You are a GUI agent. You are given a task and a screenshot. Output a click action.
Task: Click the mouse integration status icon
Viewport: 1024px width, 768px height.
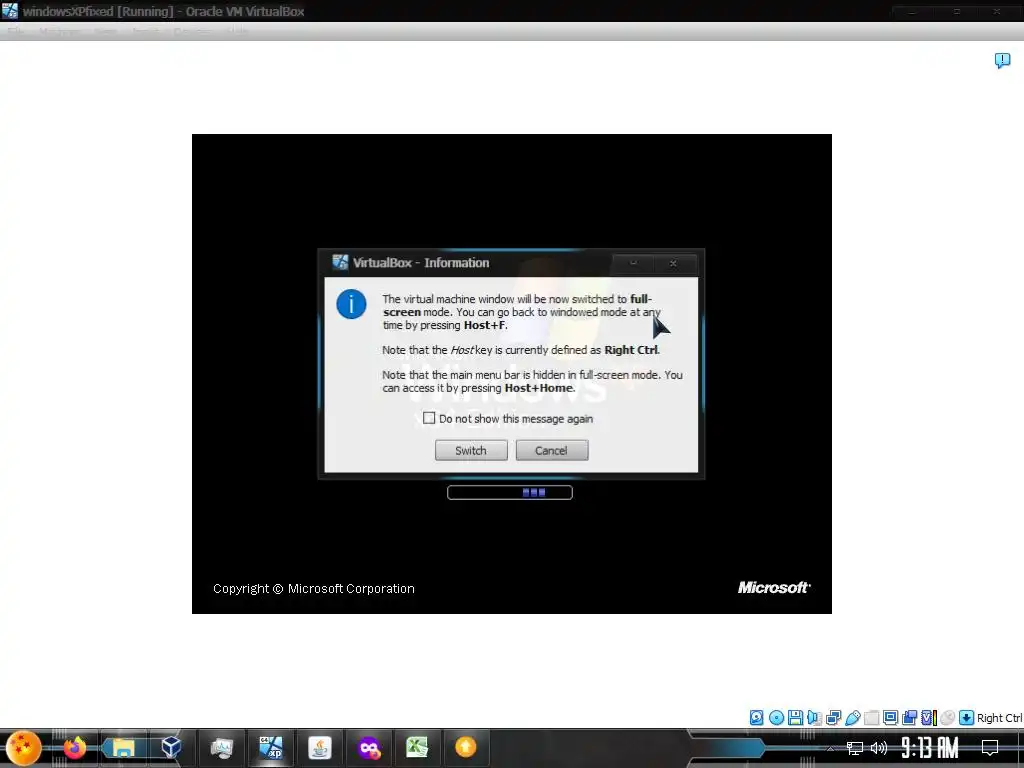(x=948, y=718)
